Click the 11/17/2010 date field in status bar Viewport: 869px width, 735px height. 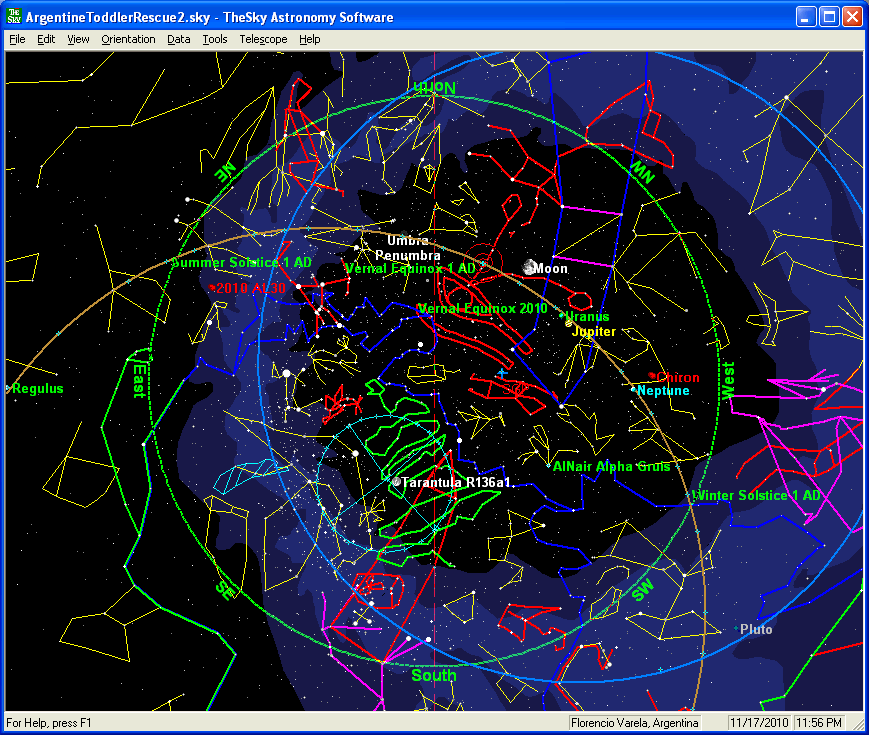[x=759, y=722]
